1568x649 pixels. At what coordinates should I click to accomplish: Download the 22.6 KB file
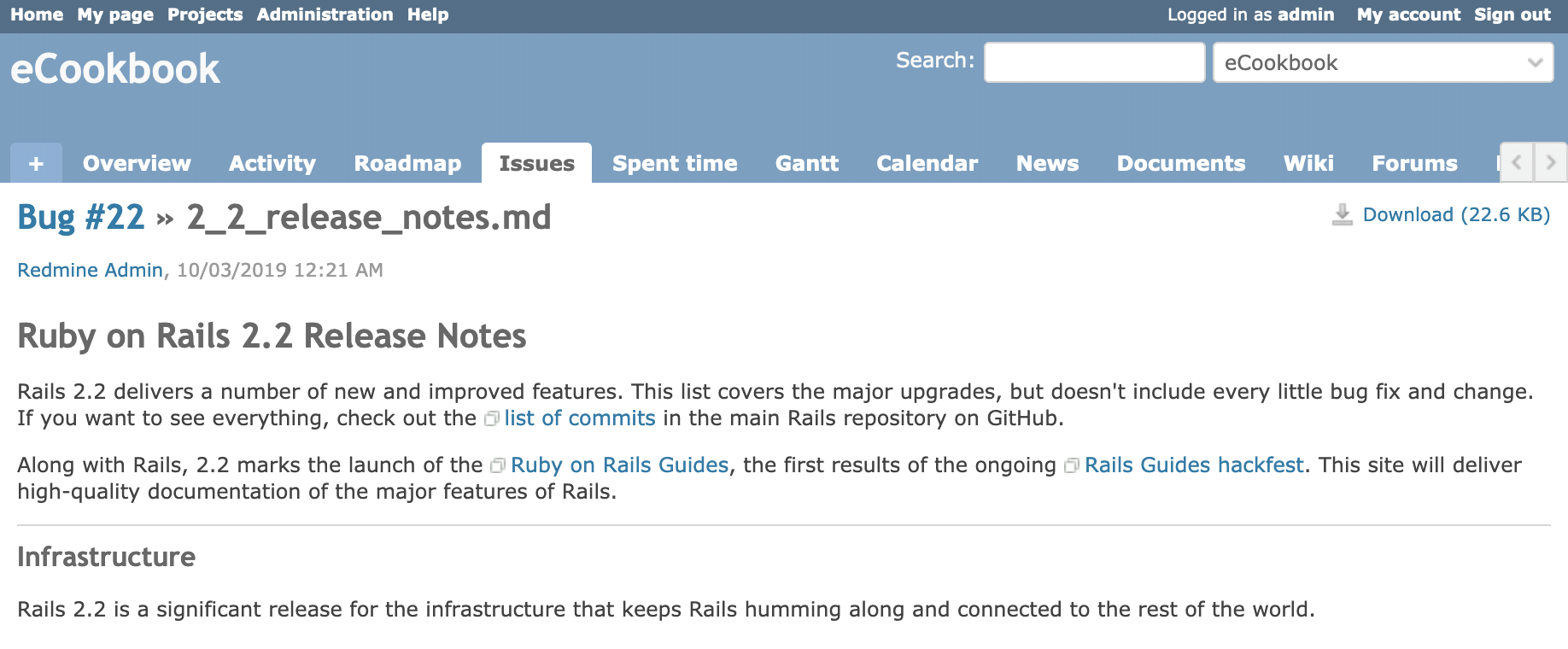click(1455, 214)
